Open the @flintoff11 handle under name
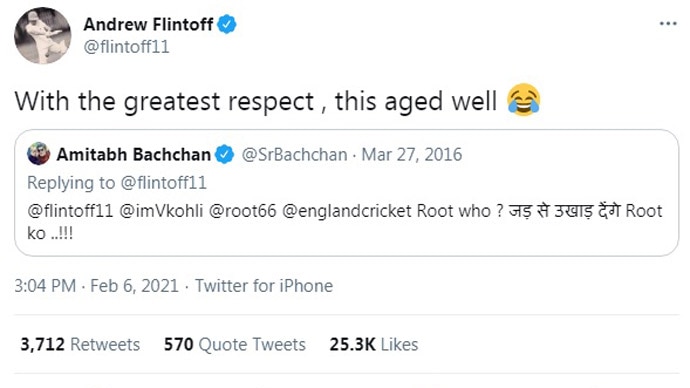690x388 pixels. [x=126, y=47]
